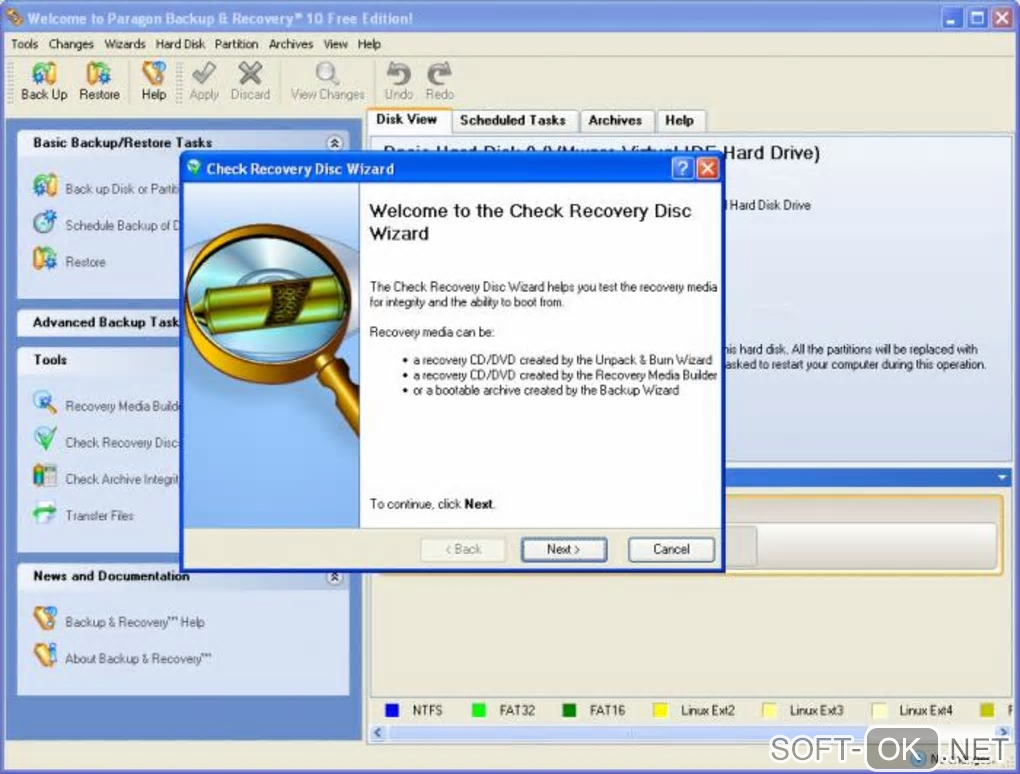
Task: Click the NTFS blue legend swatch
Action: [x=392, y=710]
